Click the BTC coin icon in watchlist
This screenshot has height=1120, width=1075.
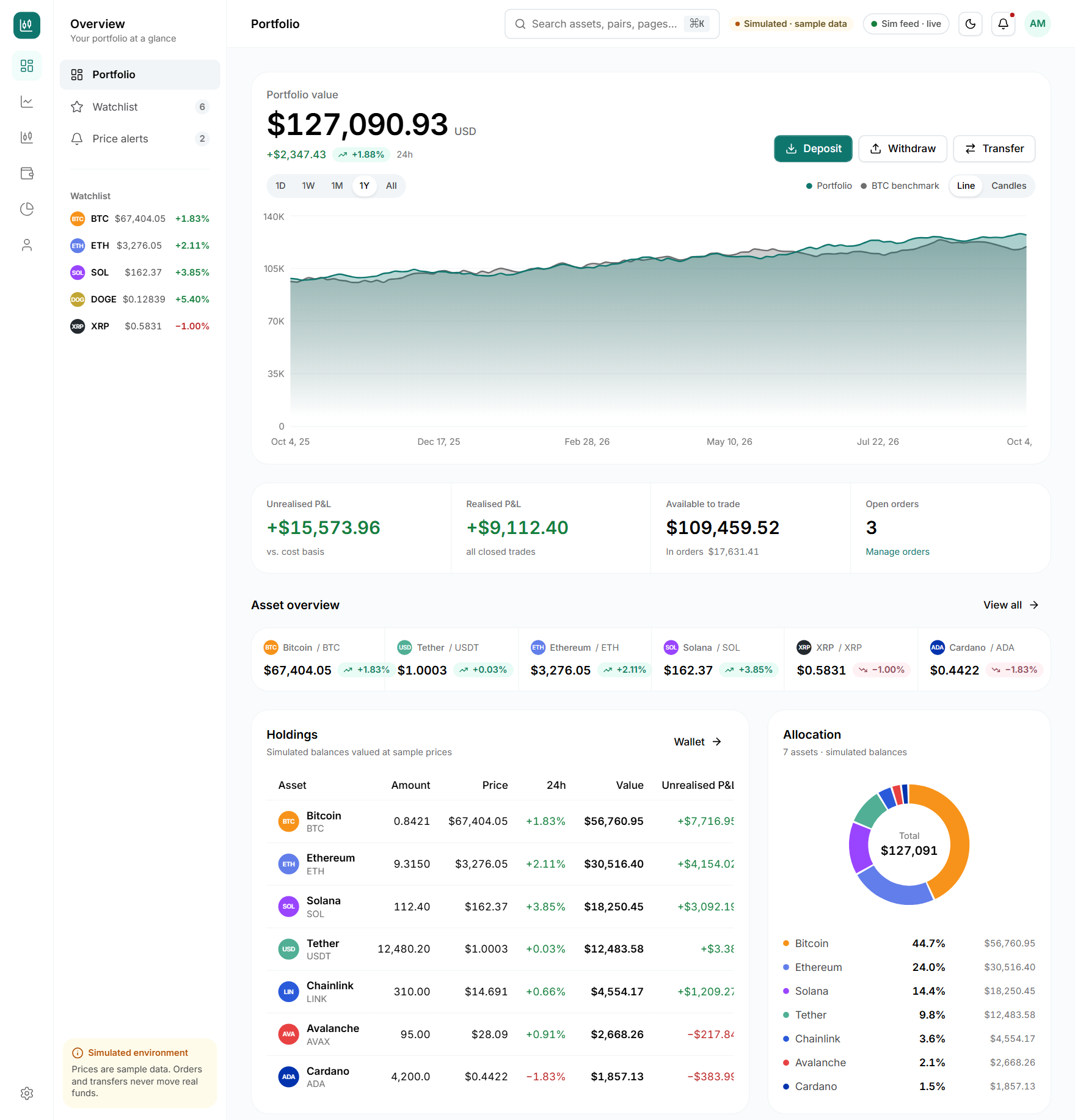click(78, 219)
